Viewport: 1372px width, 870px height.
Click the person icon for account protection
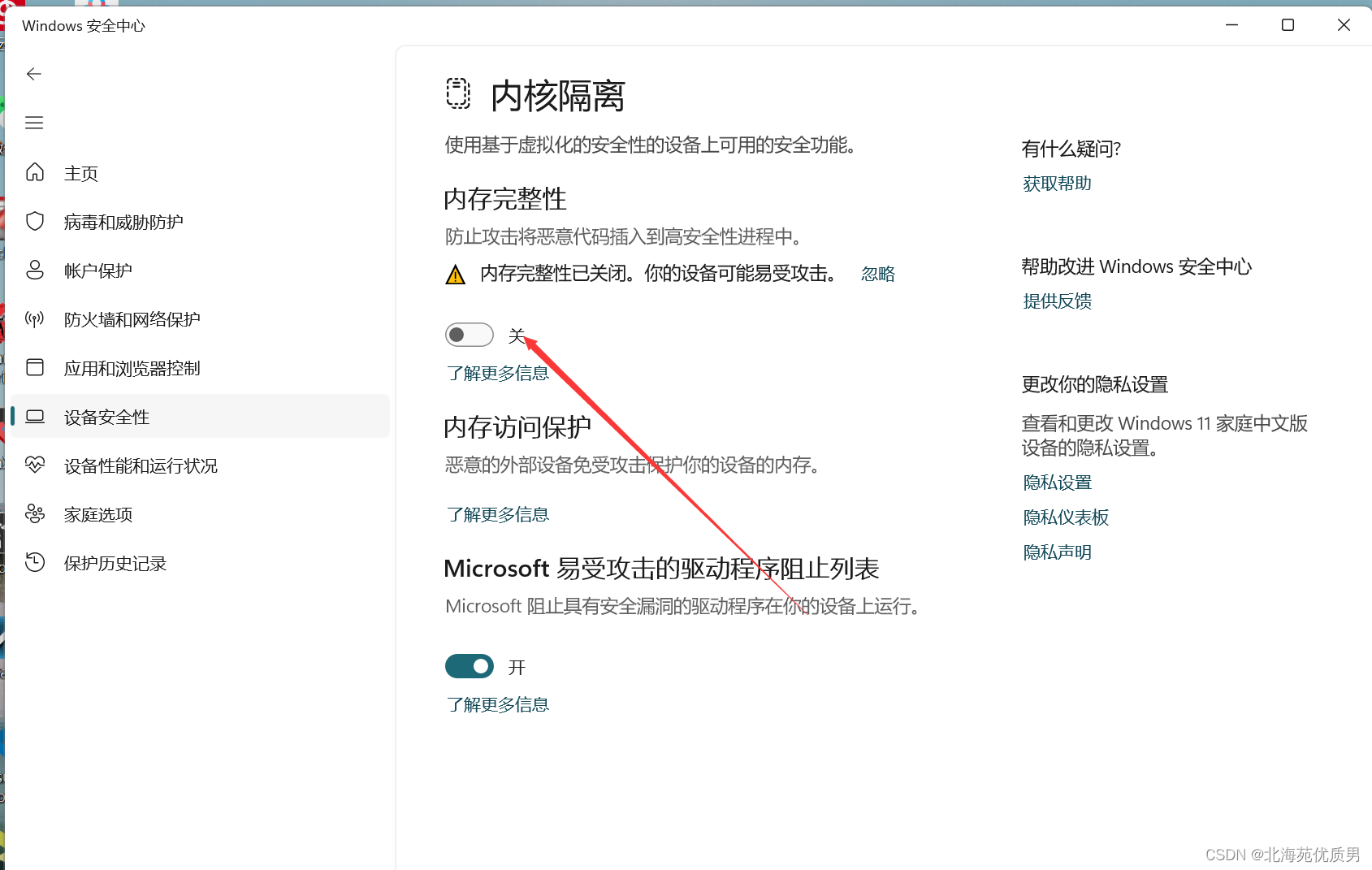35,270
